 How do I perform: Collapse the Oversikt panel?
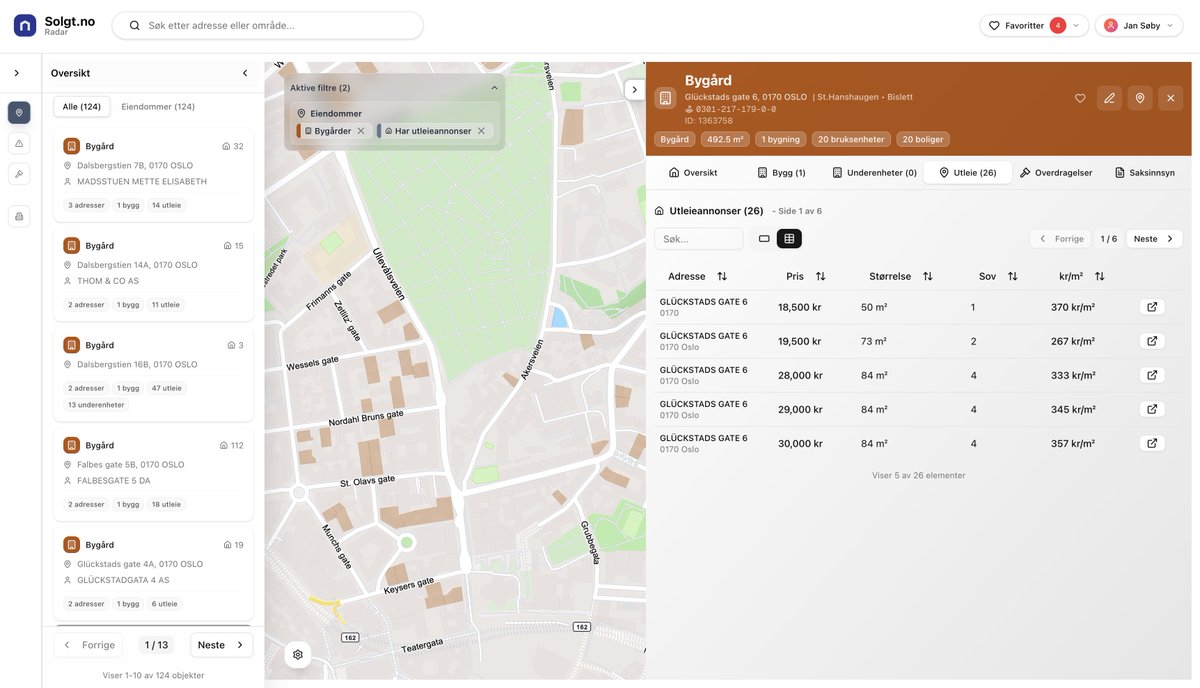click(245, 73)
